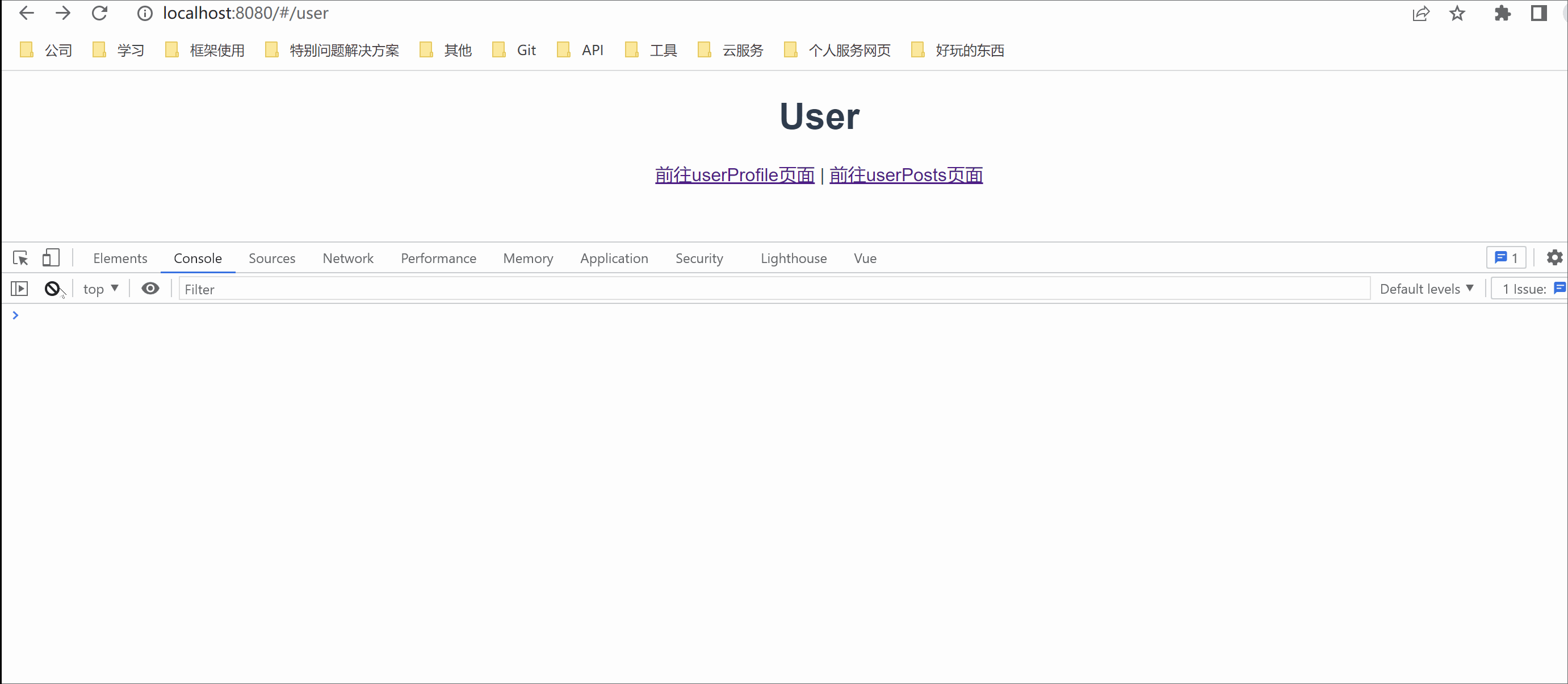This screenshot has width=1568, height=684.
Task: Open the extensions puzzle icon
Action: [x=1502, y=14]
